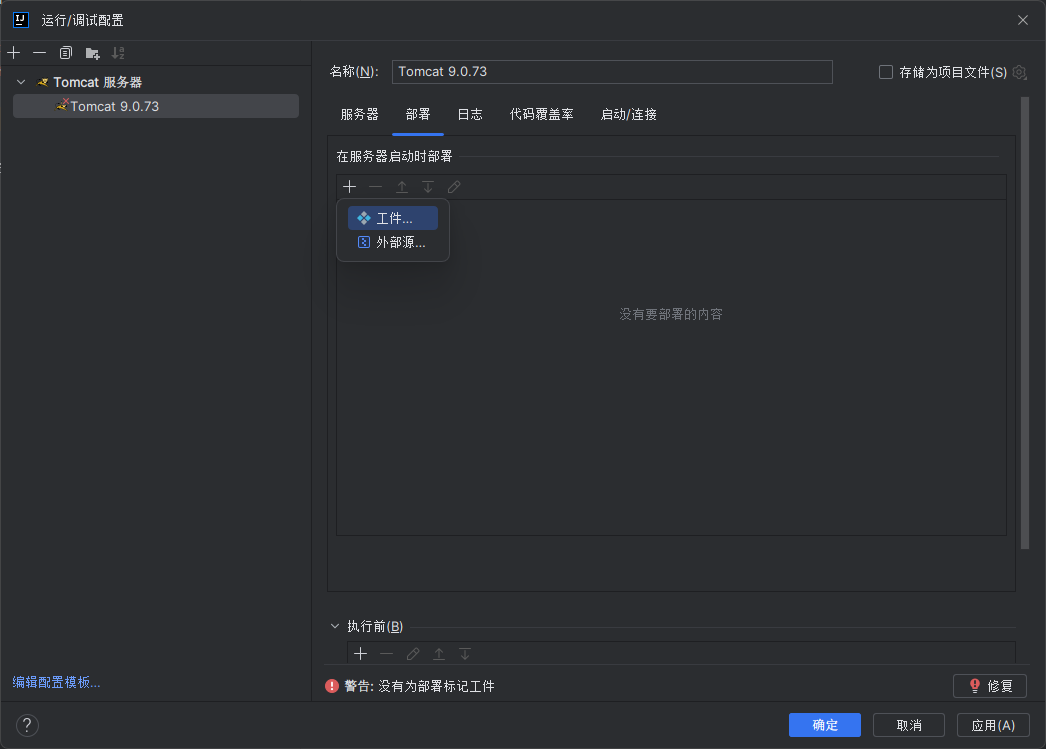Focus the 名称 input field
This screenshot has height=749, width=1046.
pyautogui.click(x=612, y=72)
